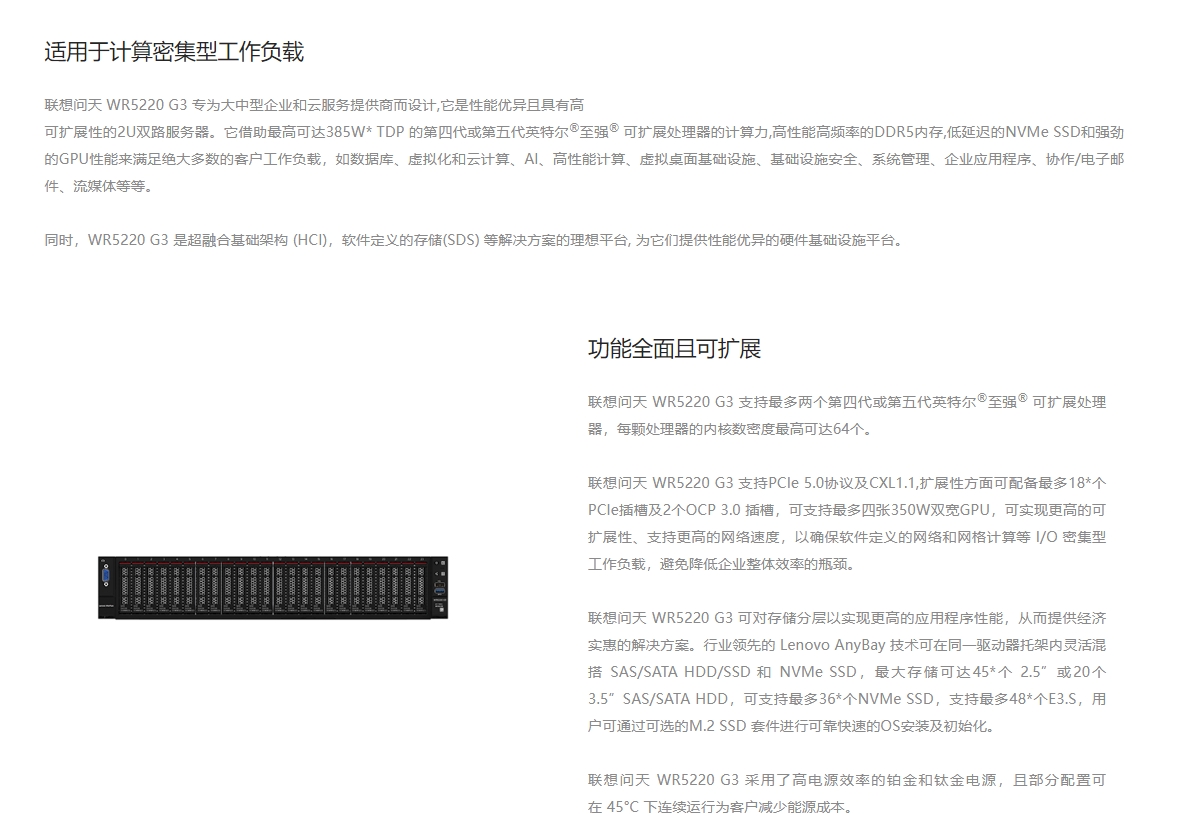The height and width of the screenshot is (831, 1179).
Task: Click heading 适用于计算密集型工作负载
Action: 174,52
